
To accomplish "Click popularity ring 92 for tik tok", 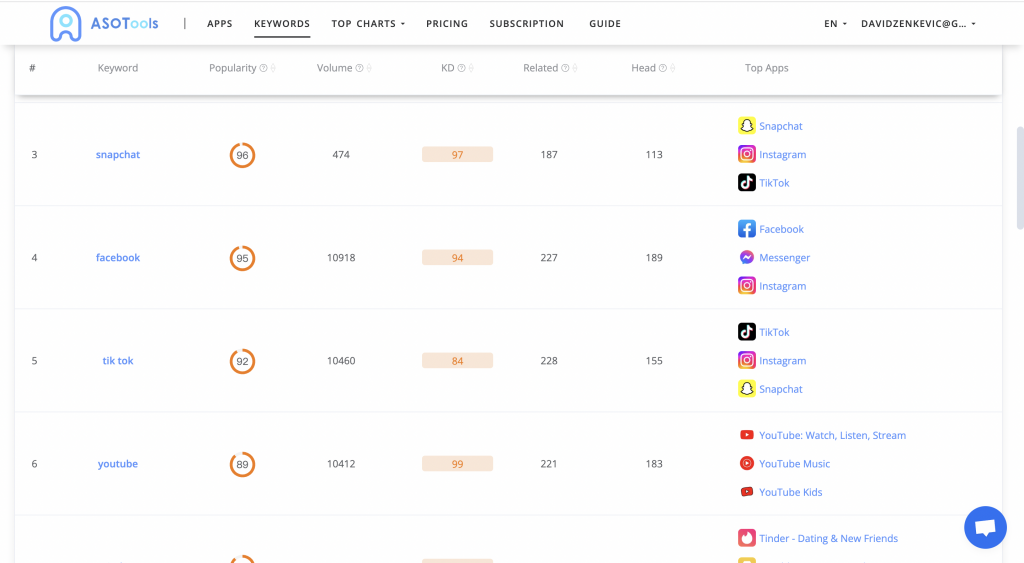I will (x=242, y=361).
